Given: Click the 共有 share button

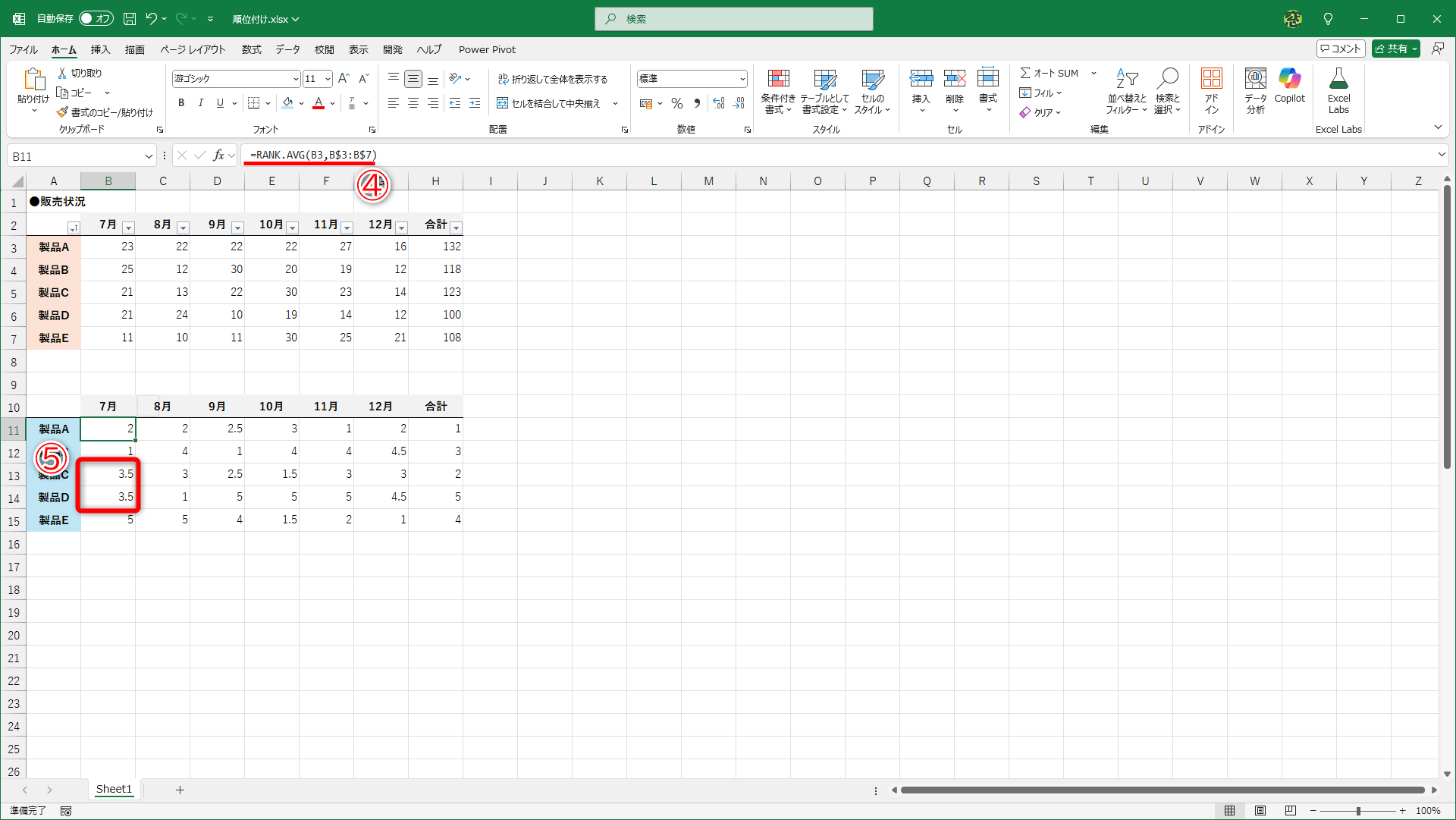Looking at the screenshot, I should (x=1395, y=49).
